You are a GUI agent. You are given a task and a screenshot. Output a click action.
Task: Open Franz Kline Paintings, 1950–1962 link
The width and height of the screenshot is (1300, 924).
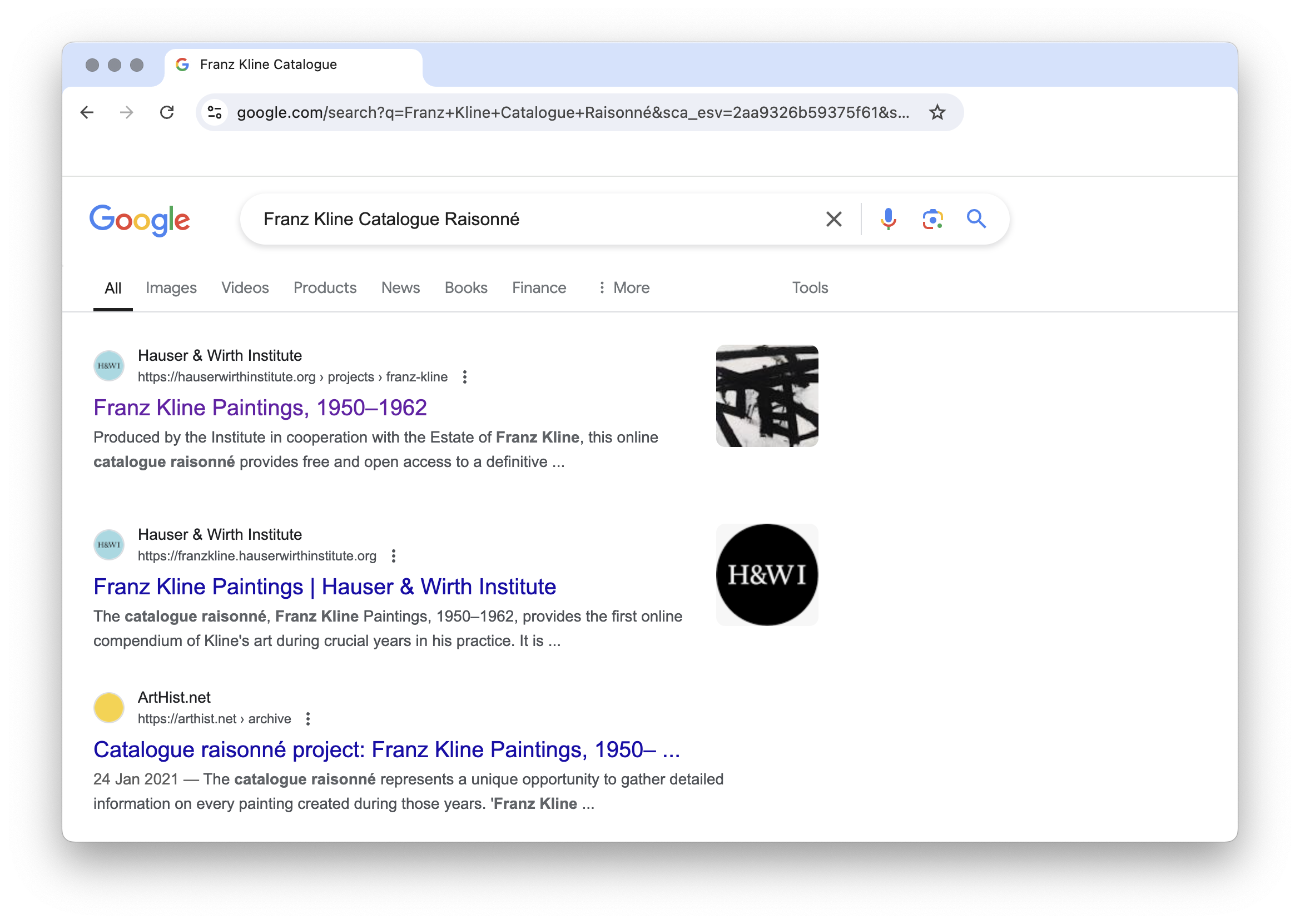coord(260,408)
